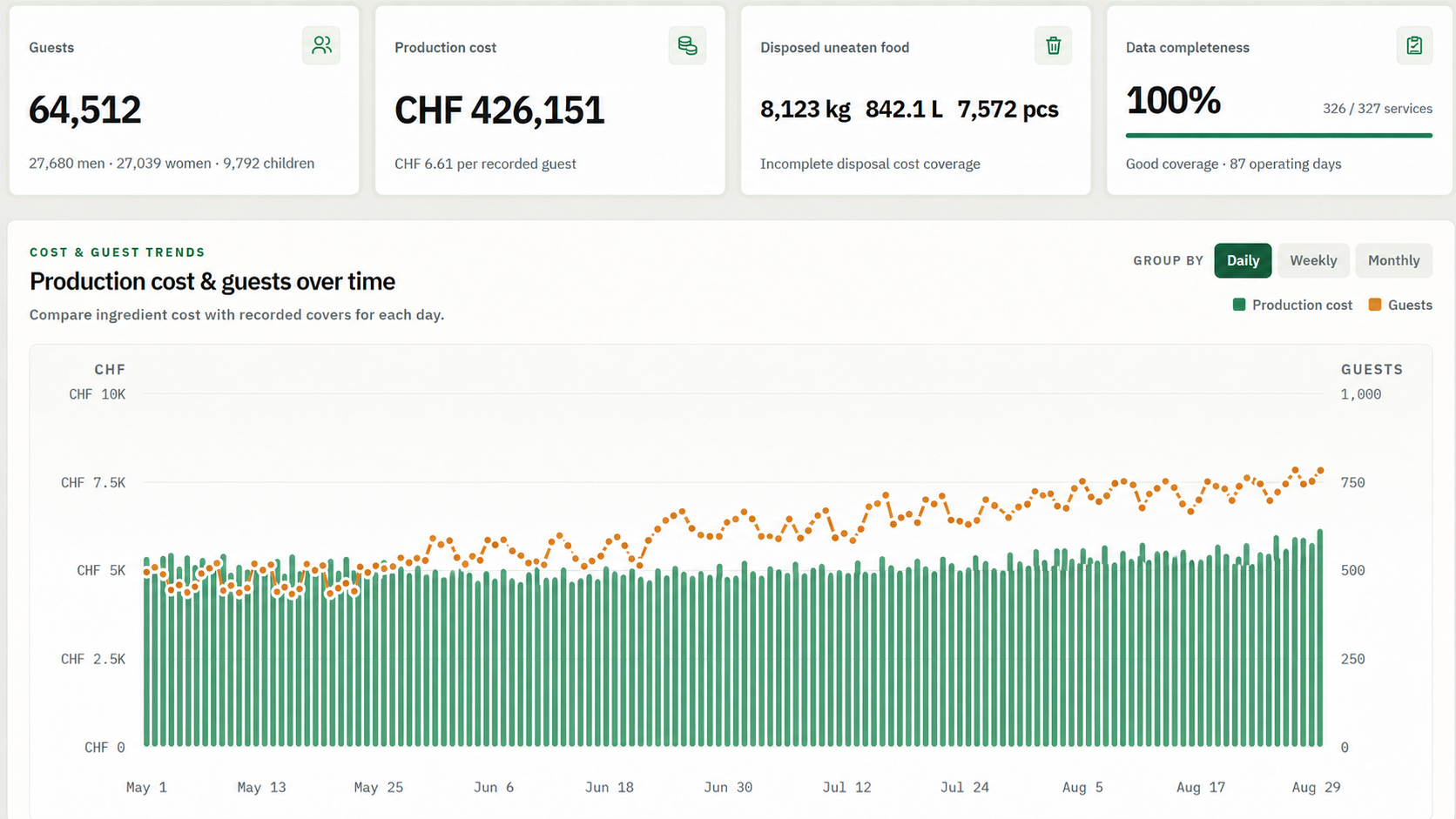The height and width of the screenshot is (819, 1456).
Task: Click the last green bar for Aug 29
Action: click(1320, 638)
